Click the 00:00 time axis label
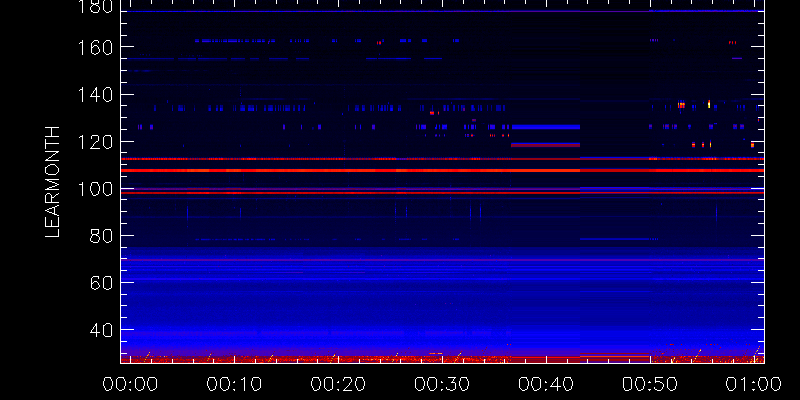Viewport: 800px width, 400px height. [130, 384]
